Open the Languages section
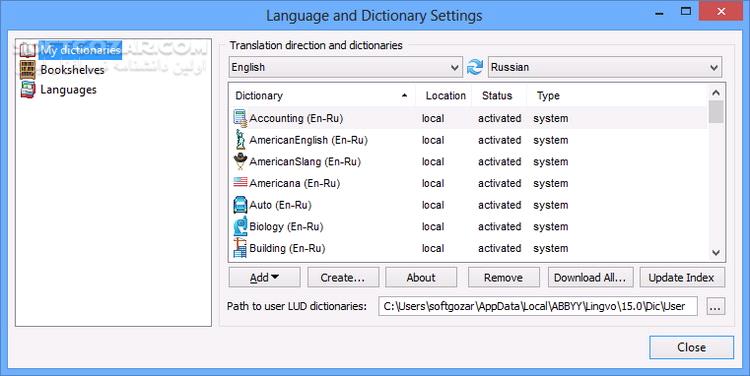The height and width of the screenshot is (376, 750). tap(68, 90)
